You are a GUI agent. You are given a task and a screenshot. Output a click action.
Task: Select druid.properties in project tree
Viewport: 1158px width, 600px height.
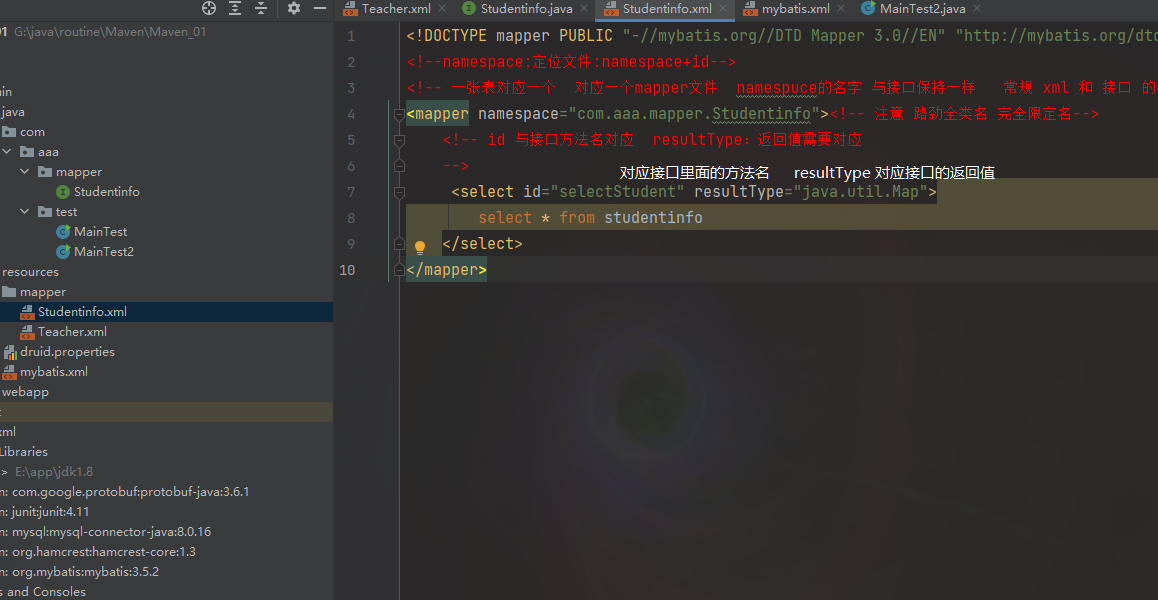67,352
